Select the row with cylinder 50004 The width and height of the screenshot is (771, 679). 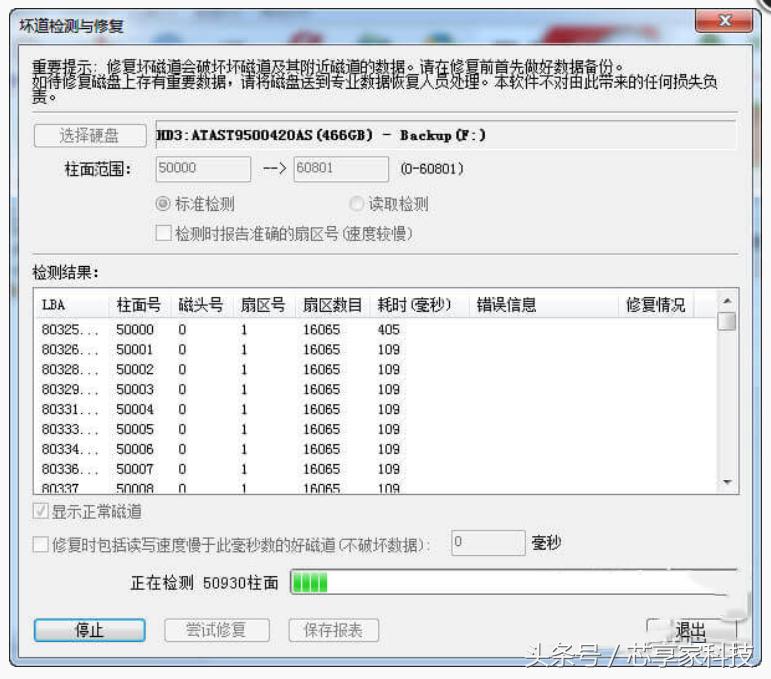pyautogui.click(x=376, y=409)
